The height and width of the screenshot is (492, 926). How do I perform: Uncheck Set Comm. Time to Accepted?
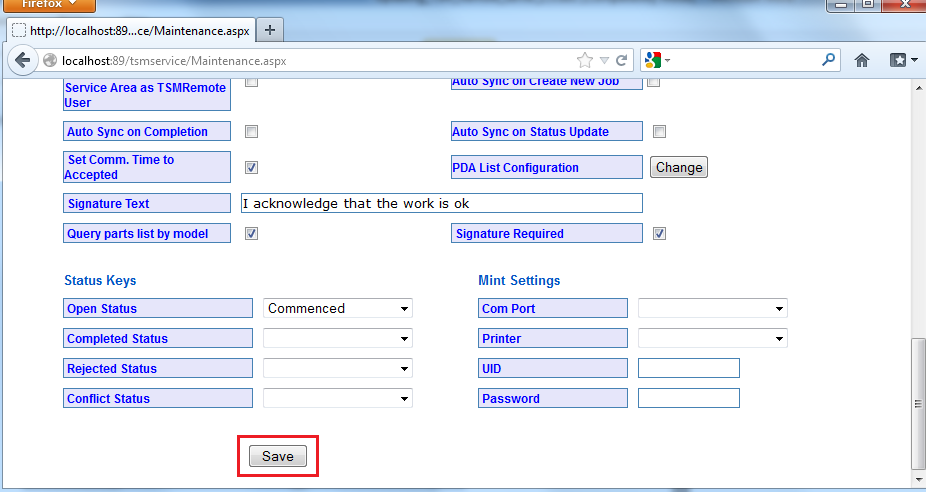click(252, 167)
